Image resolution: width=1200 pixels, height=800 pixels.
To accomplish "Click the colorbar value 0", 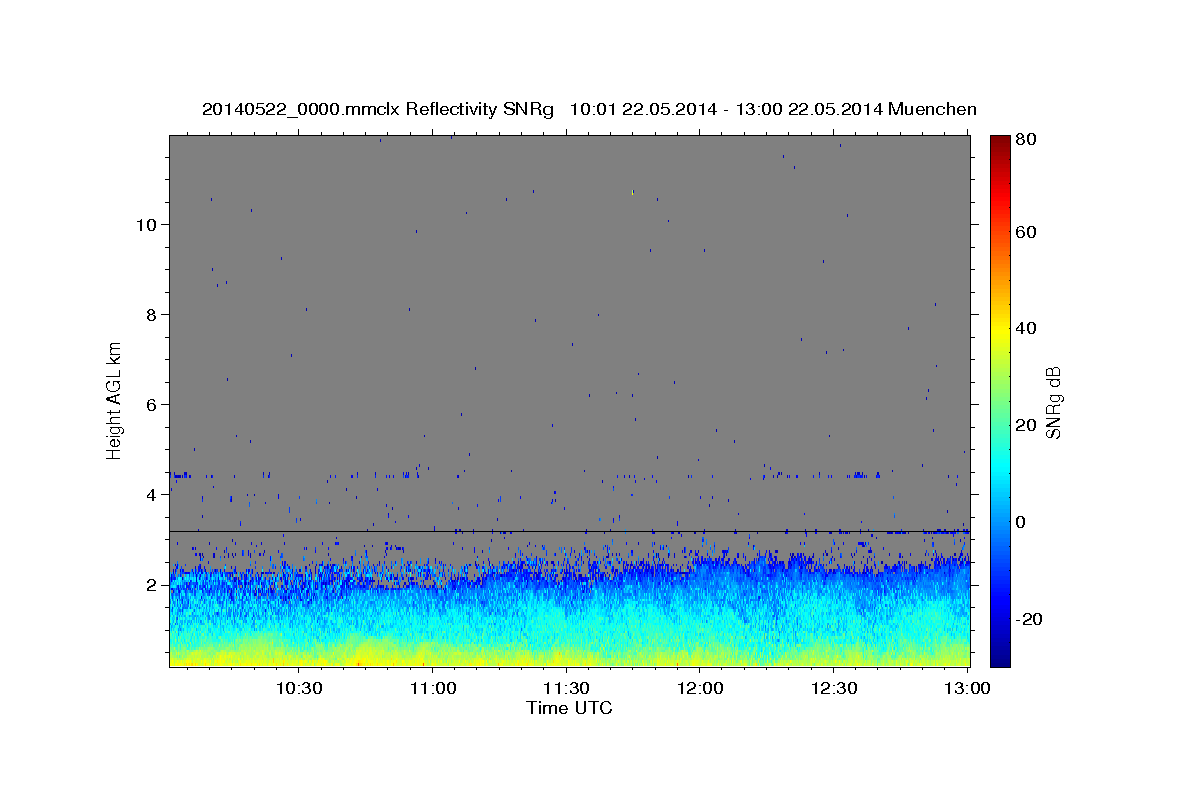I will pos(1023,522).
